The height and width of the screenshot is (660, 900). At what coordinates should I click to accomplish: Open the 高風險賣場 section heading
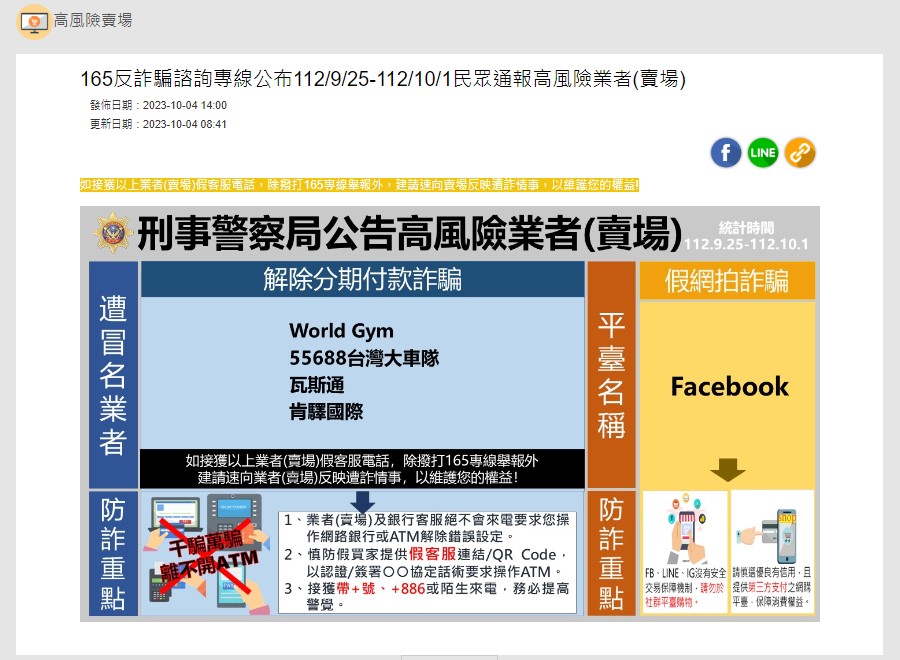(92, 20)
